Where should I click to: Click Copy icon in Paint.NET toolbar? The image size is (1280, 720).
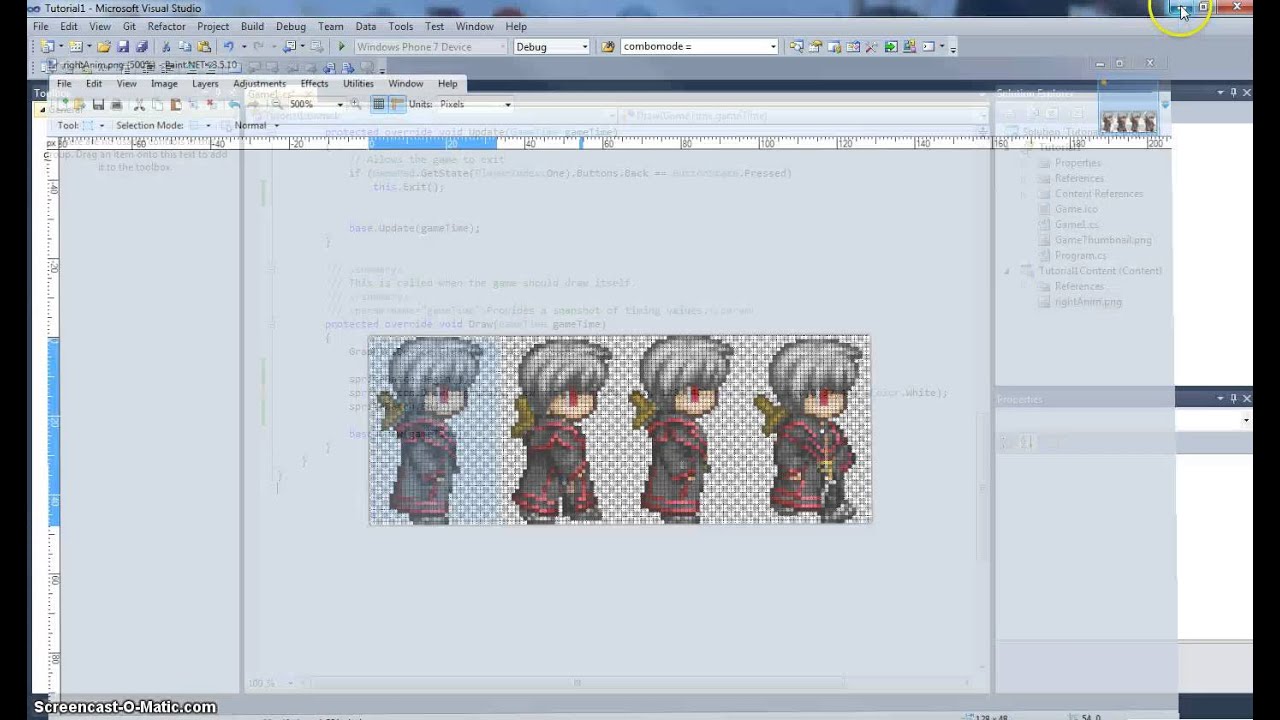(x=157, y=104)
